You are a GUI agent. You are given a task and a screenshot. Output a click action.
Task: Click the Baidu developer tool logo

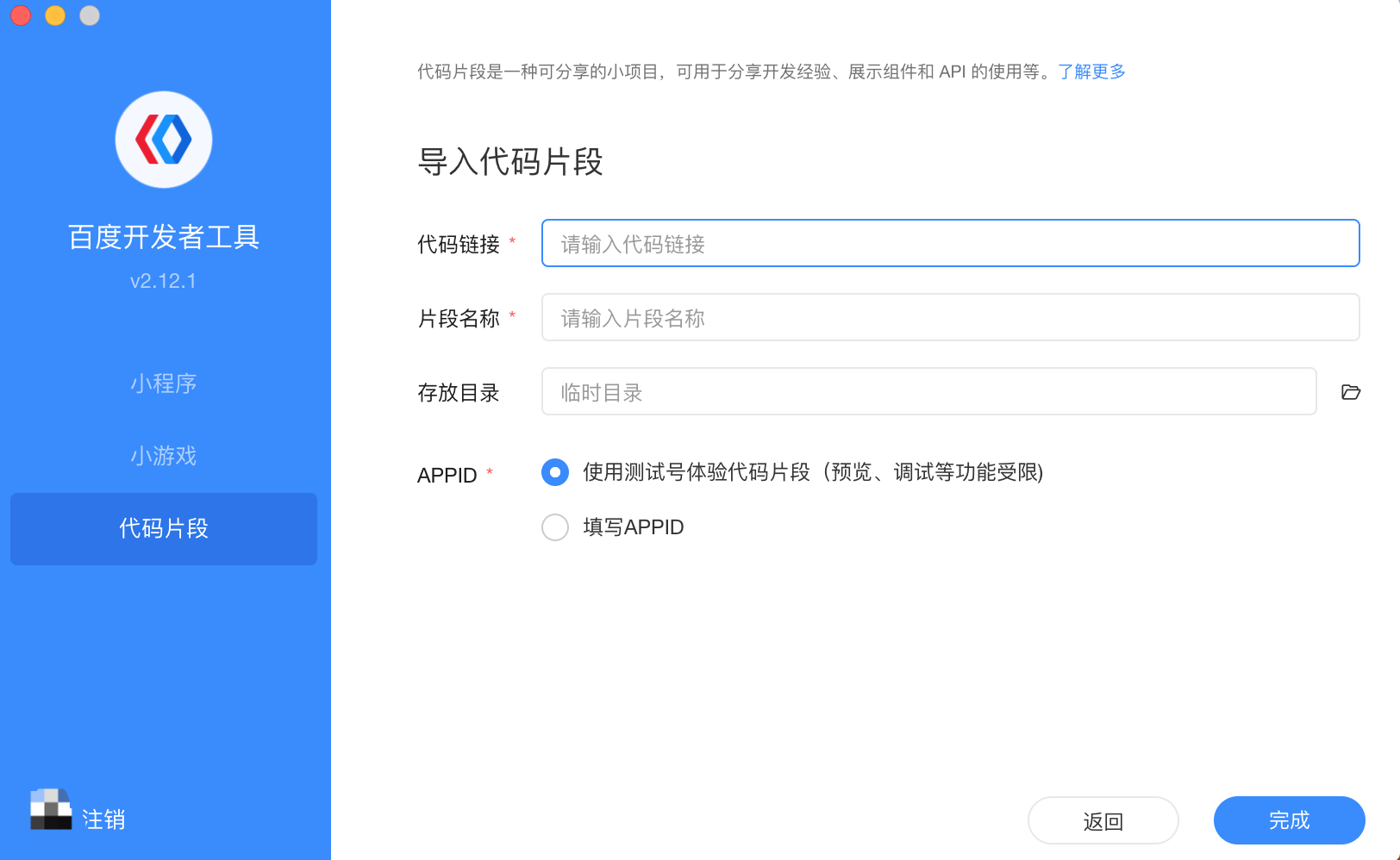pos(164,140)
